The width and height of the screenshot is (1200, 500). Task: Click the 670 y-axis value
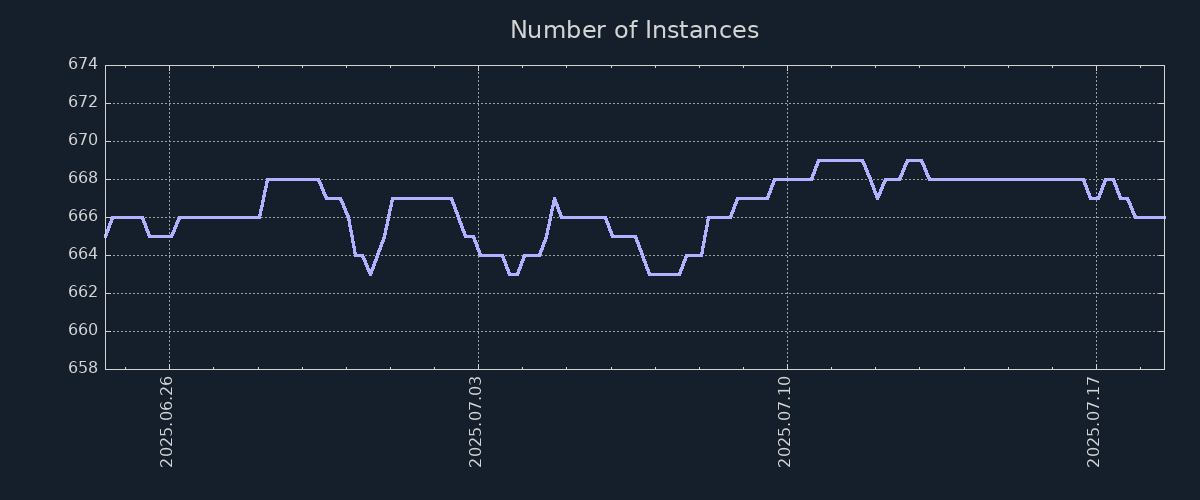(x=83, y=140)
